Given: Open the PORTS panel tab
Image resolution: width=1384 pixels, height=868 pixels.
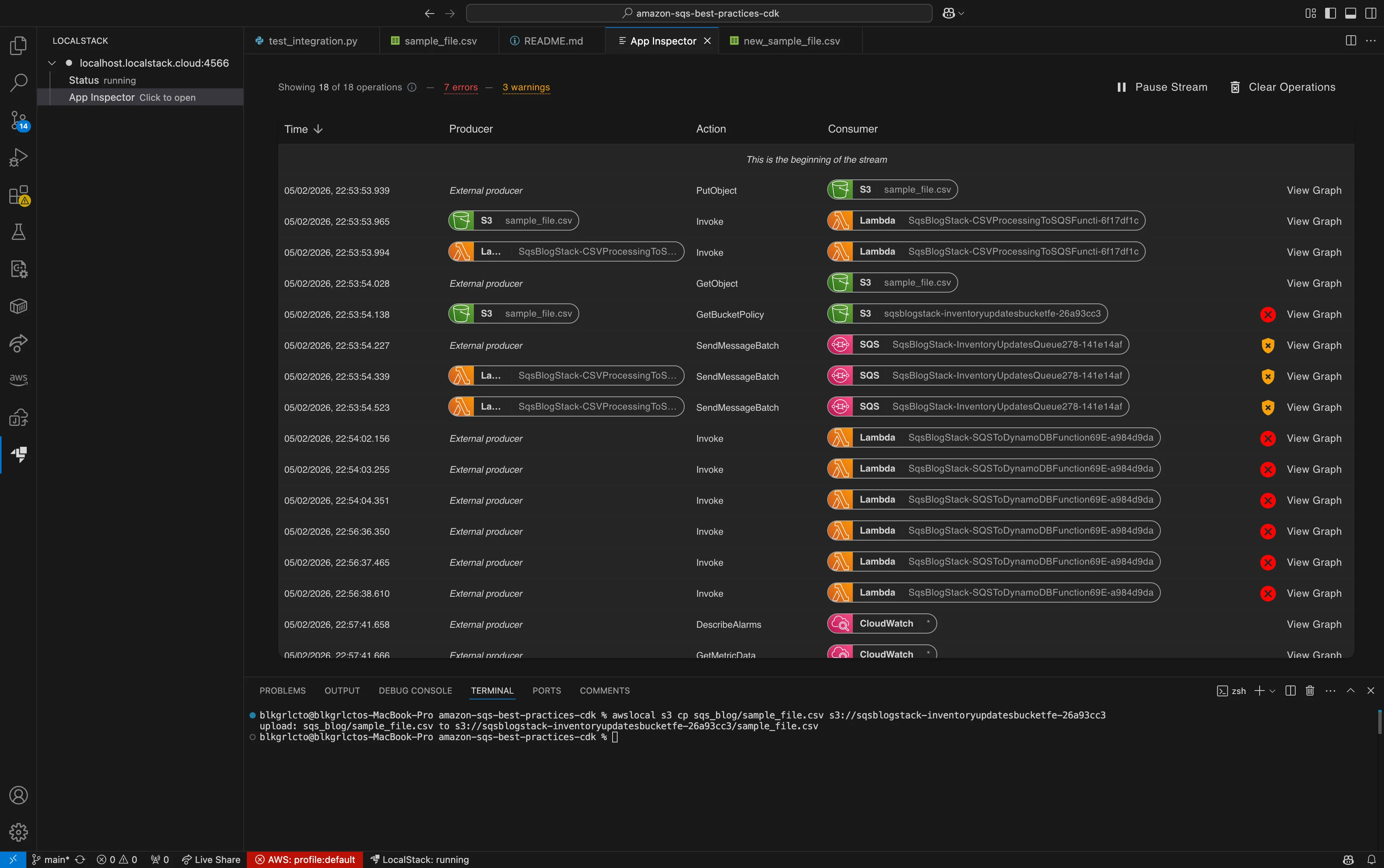Looking at the screenshot, I should (x=546, y=691).
